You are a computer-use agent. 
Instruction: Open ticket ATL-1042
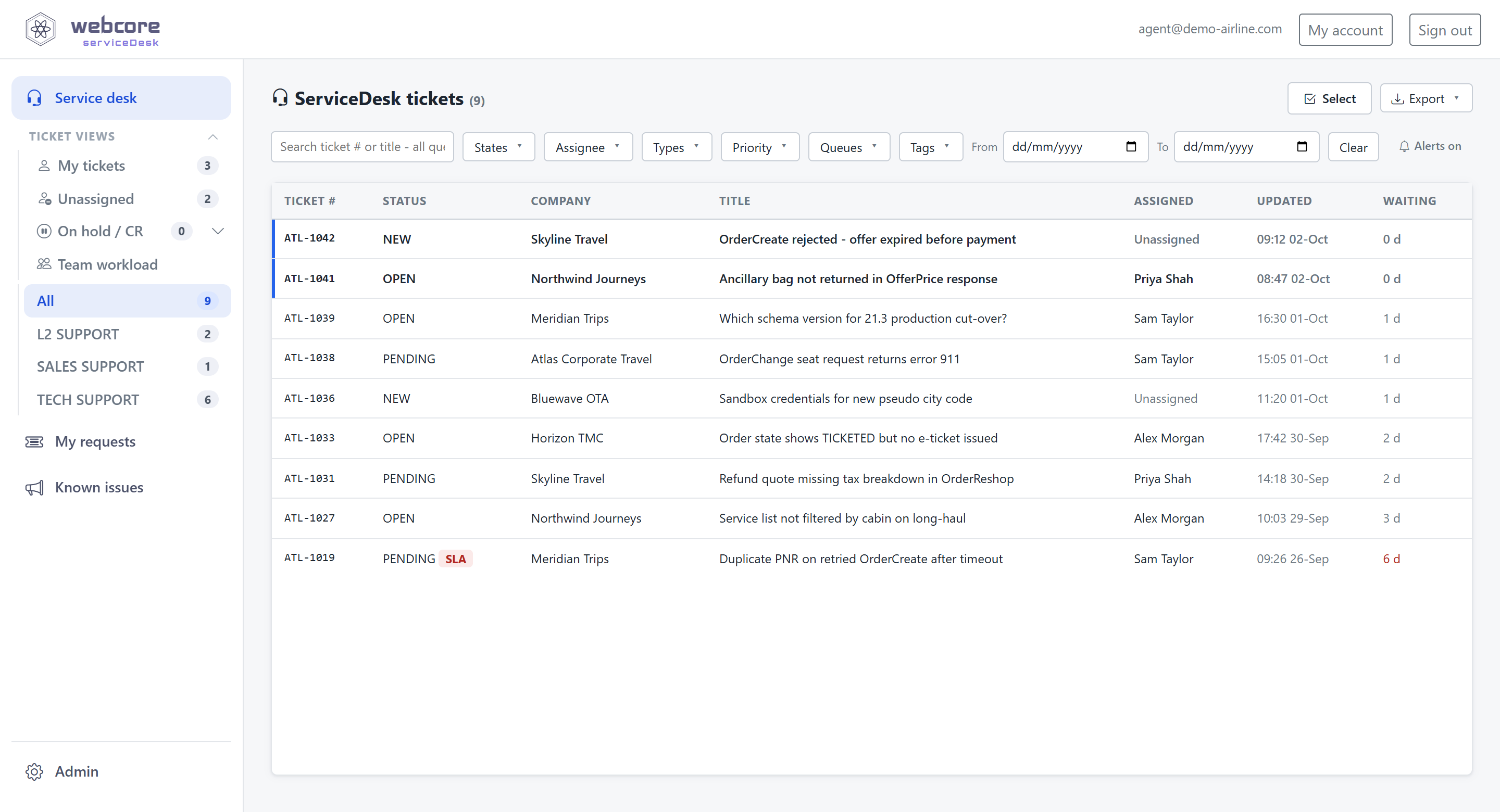pyautogui.click(x=872, y=239)
